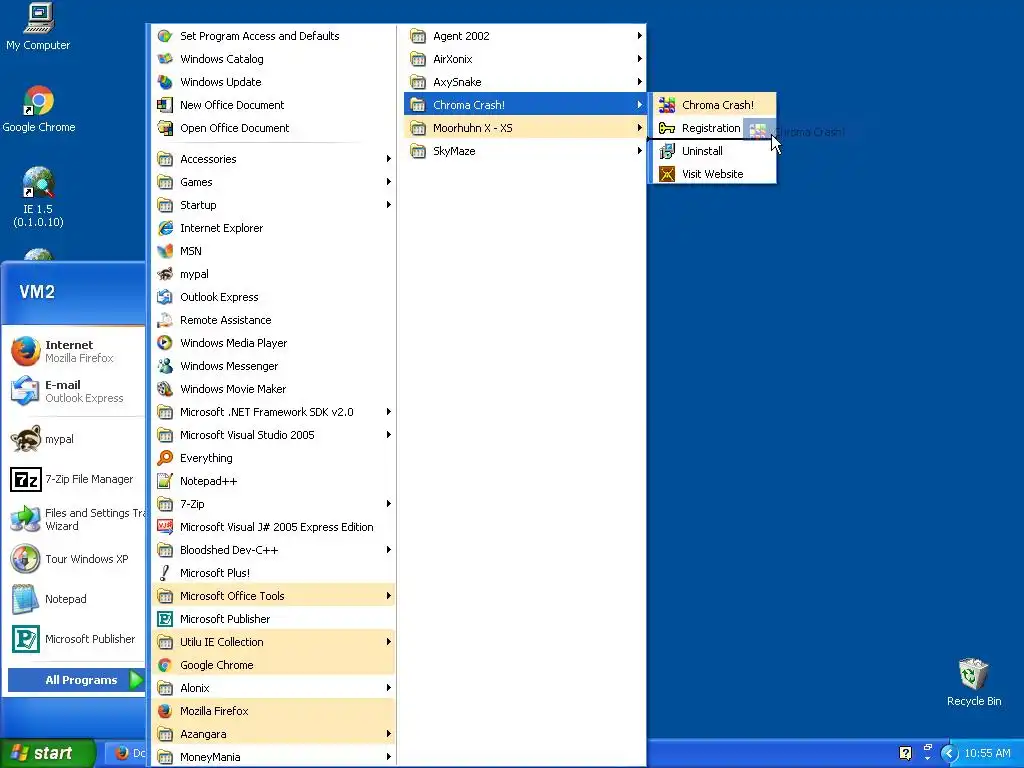Open MSN program entry
The width and height of the screenshot is (1024, 768).
tap(274, 251)
